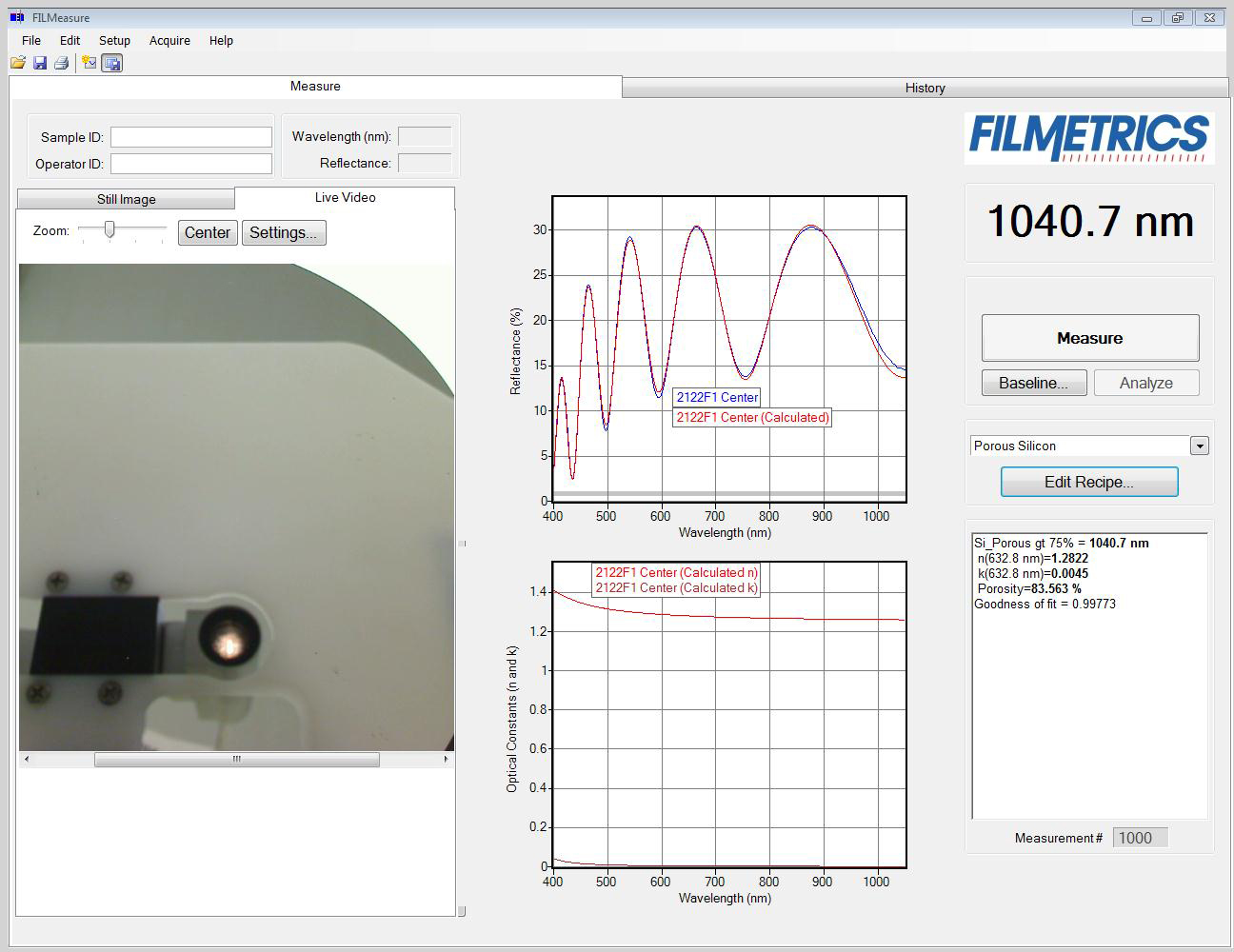Click the video scrollbar right arrow
The image size is (1234, 952).
446,759
